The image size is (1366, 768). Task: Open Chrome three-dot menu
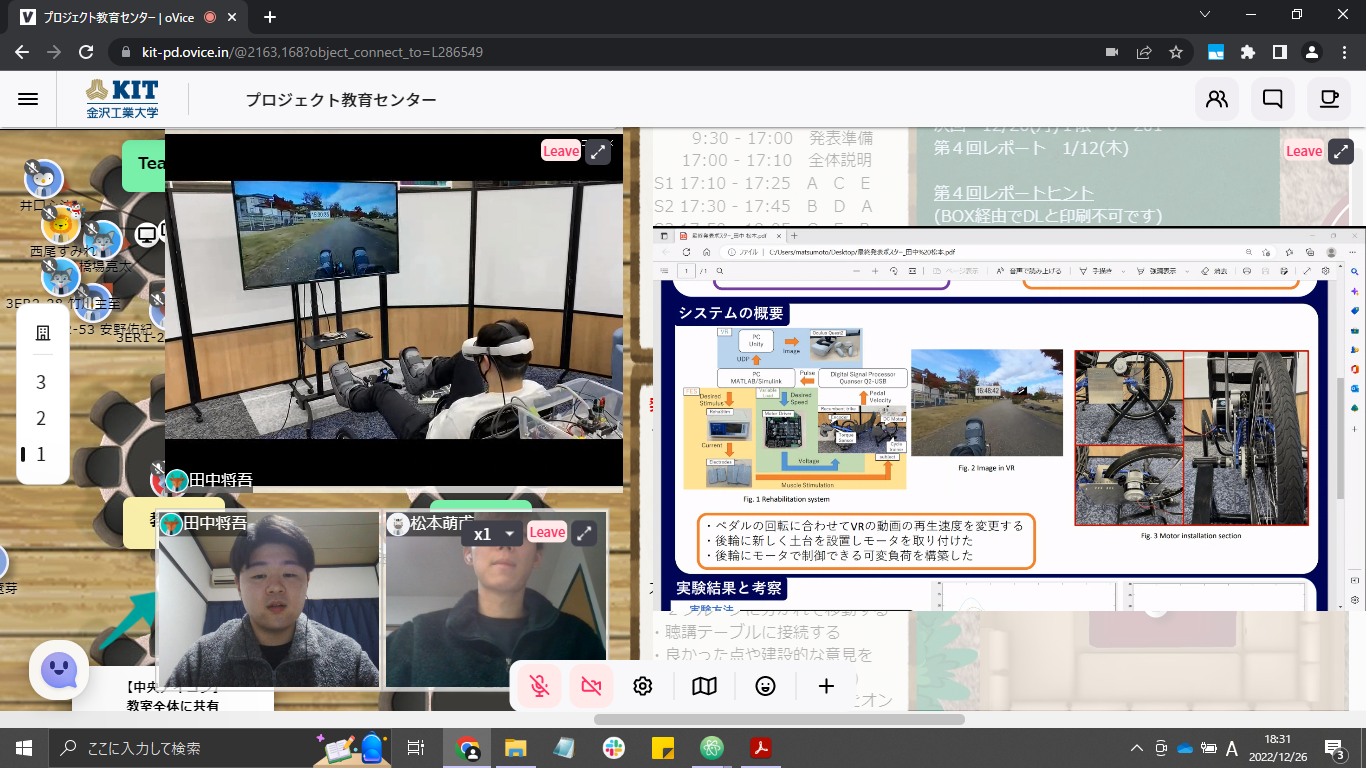[1345, 52]
